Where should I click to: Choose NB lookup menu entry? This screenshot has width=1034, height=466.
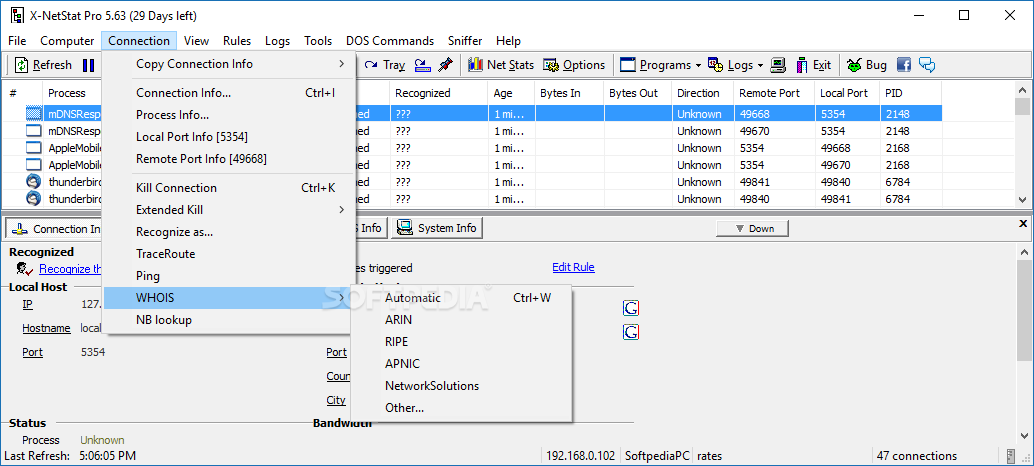tap(229, 320)
